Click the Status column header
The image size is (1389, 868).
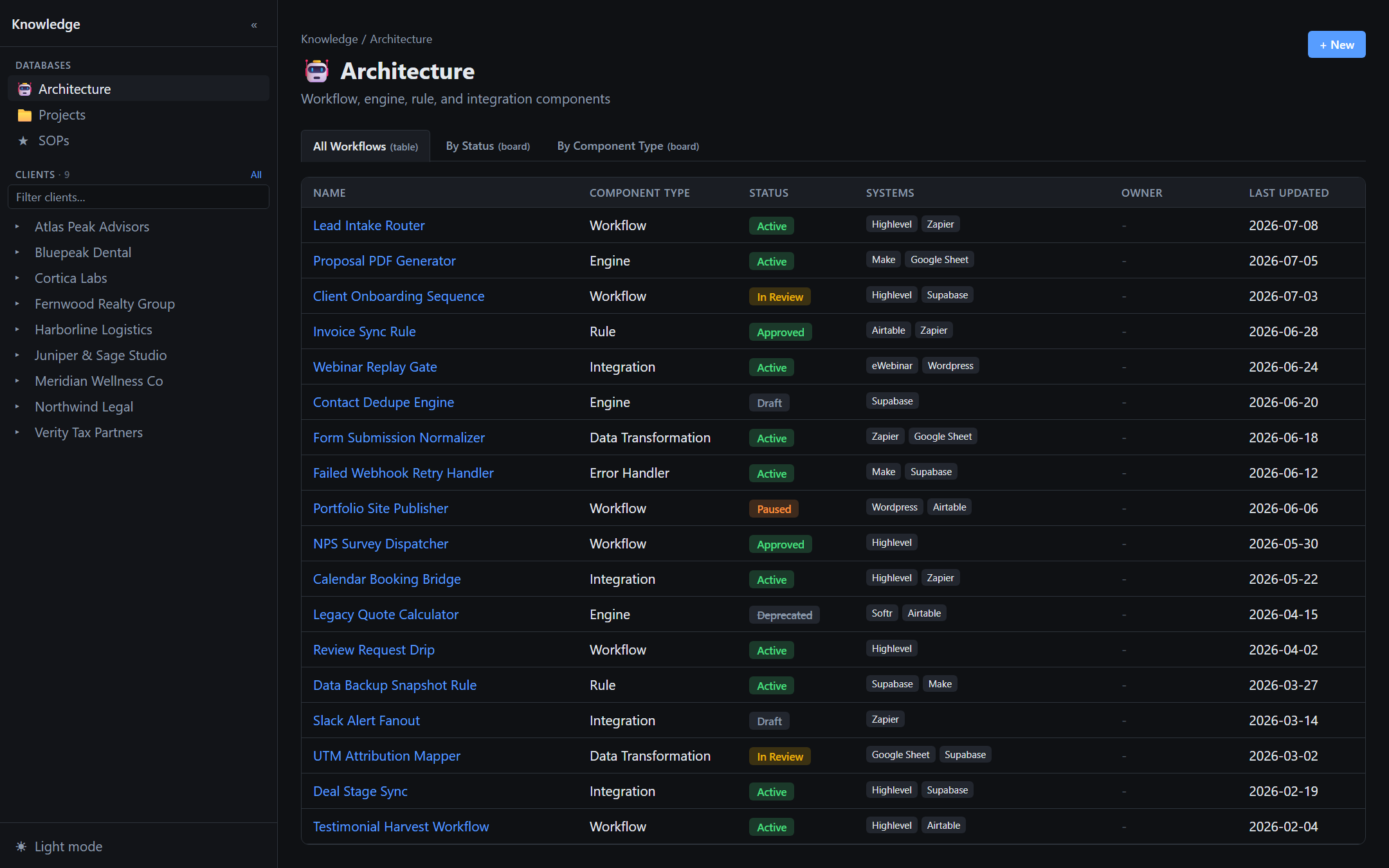(x=768, y=193)
